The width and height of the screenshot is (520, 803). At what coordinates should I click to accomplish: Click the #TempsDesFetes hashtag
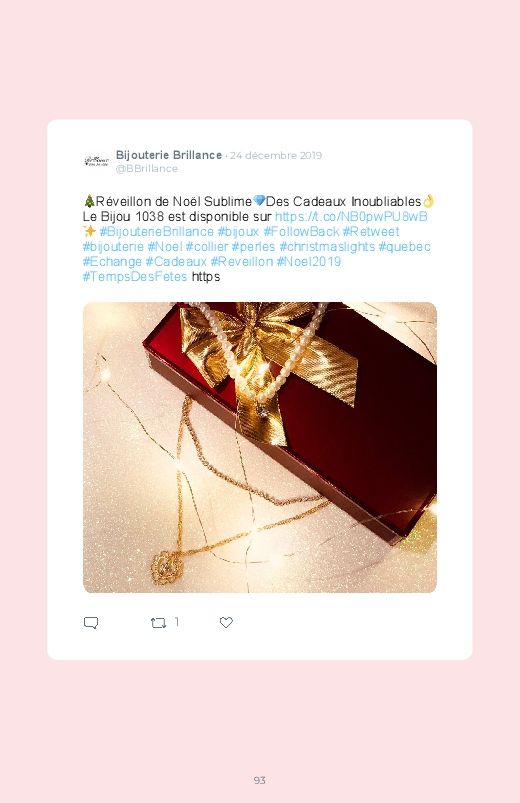135,277
